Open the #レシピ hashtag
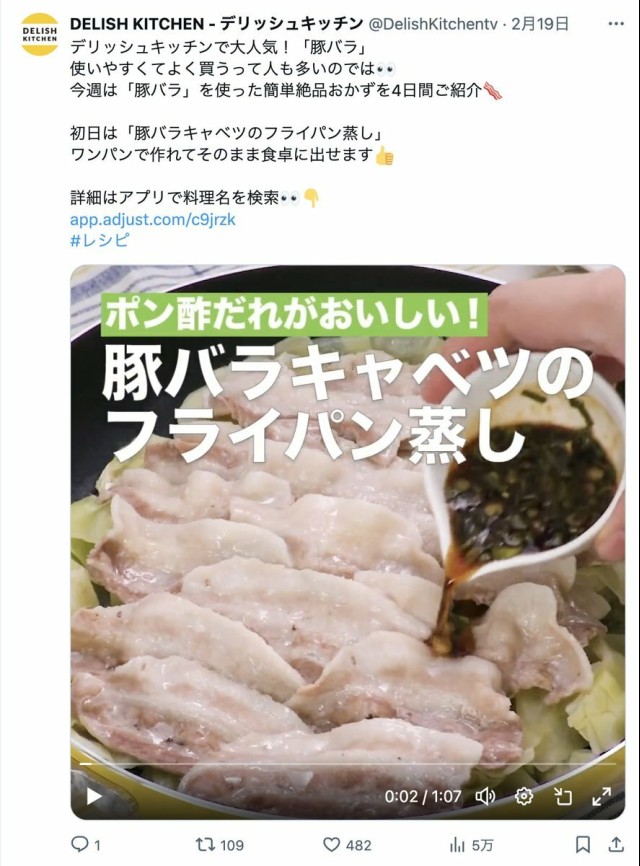This screenshot has height=866, width=640. 100,240
